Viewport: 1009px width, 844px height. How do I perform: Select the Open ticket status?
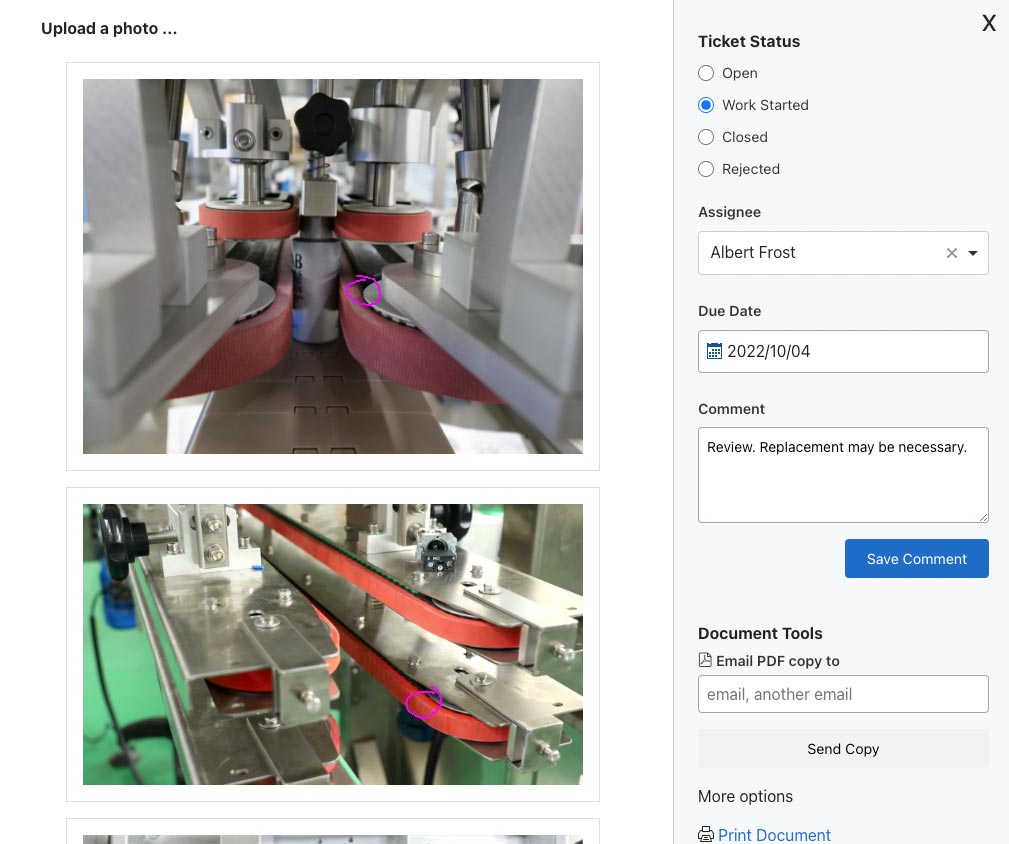pos(706,73)
